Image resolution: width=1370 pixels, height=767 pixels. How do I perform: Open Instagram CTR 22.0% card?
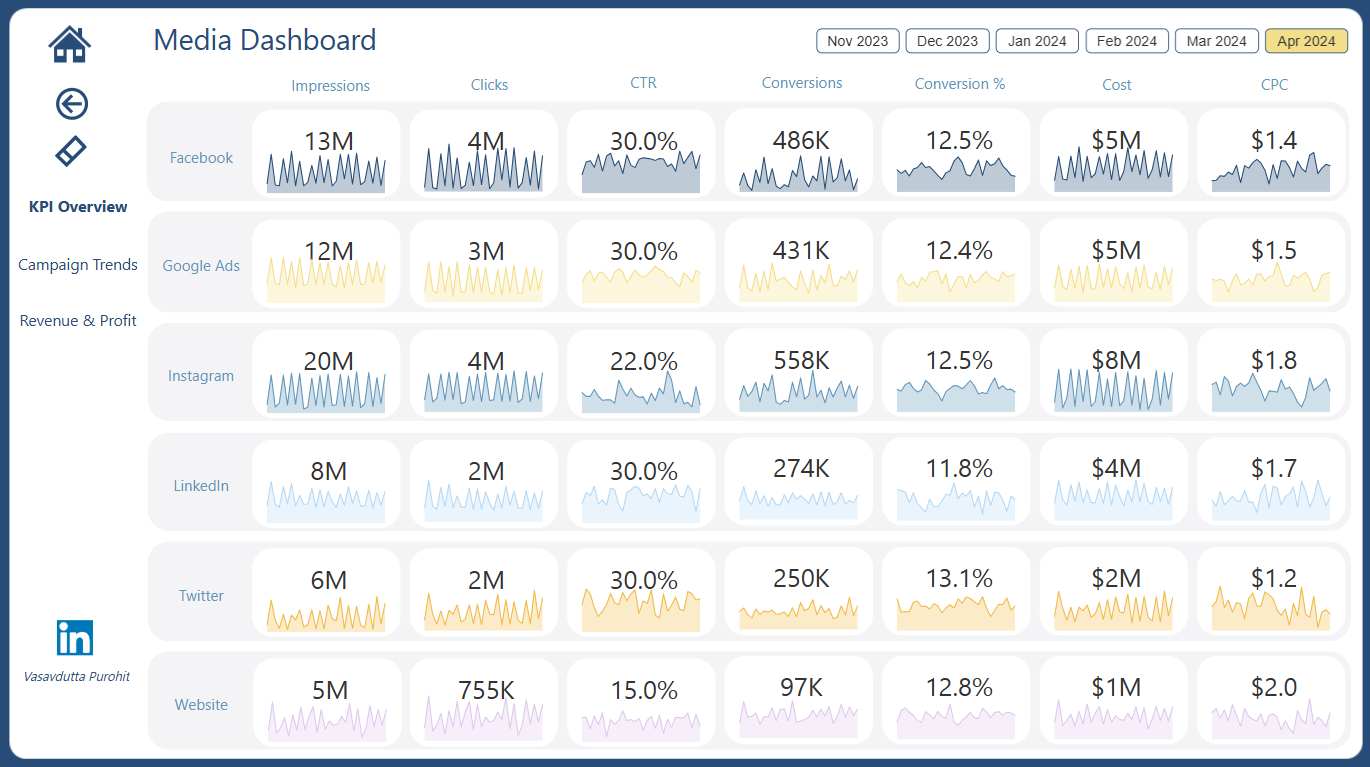click(x=641, y=375)
